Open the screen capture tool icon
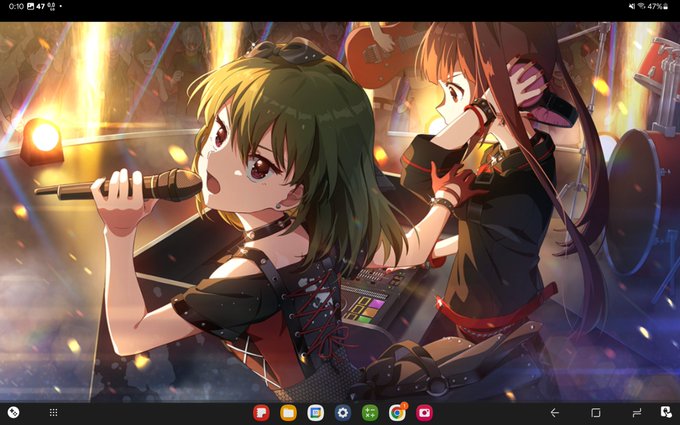The height and width of the screenshot is (425, 680). click(666, 412)
